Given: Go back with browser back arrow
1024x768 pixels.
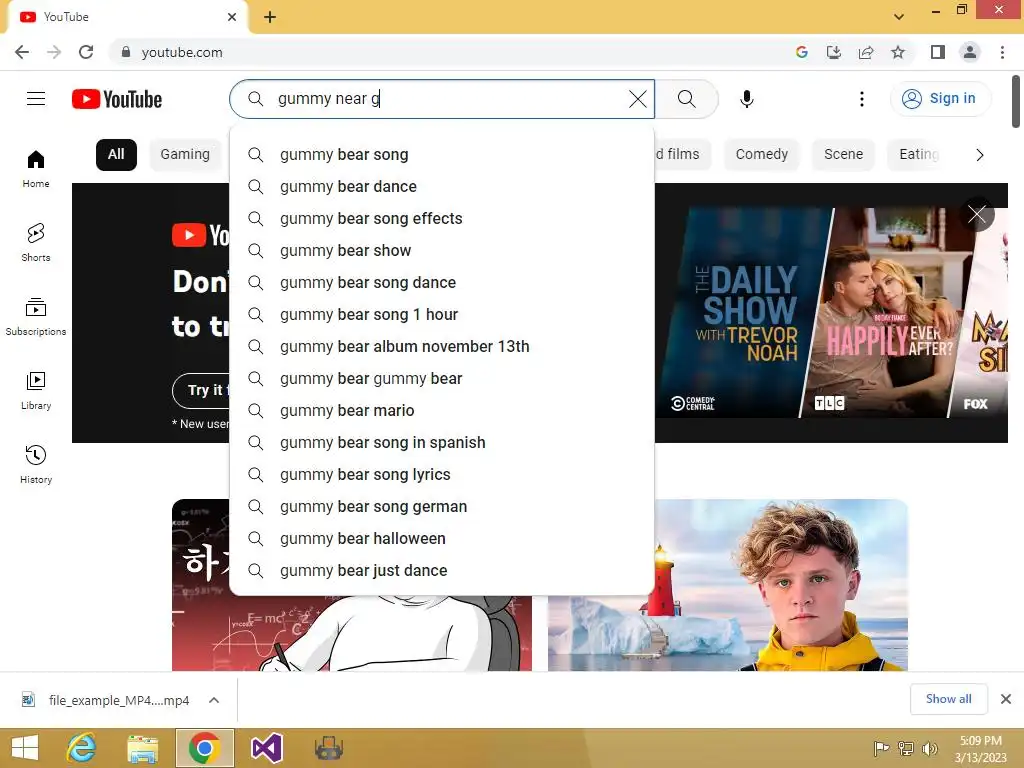Looking at the screenshot, I should pos(22,52).
